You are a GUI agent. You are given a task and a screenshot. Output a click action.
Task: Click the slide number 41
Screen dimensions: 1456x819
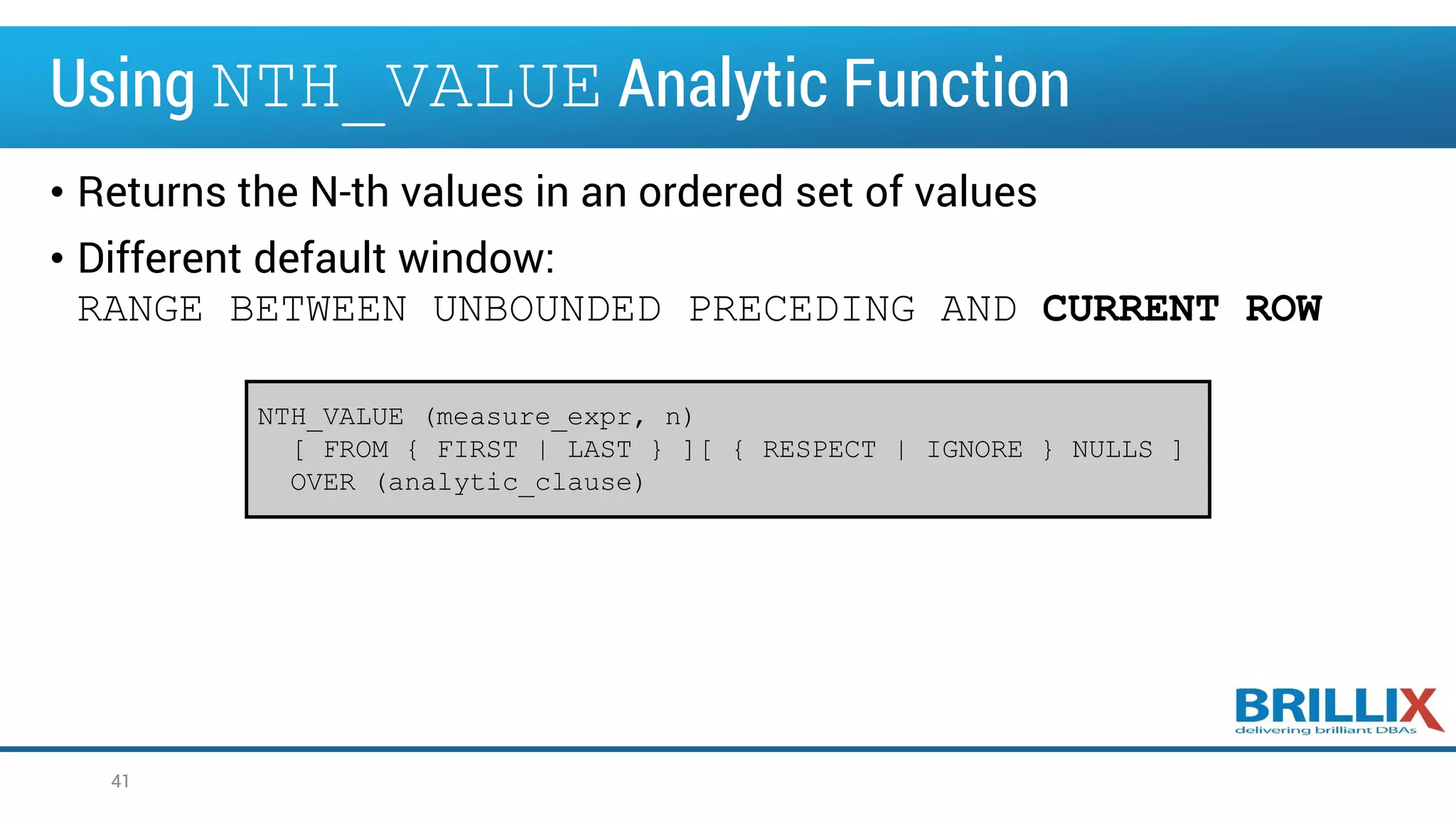click(120, 781)
